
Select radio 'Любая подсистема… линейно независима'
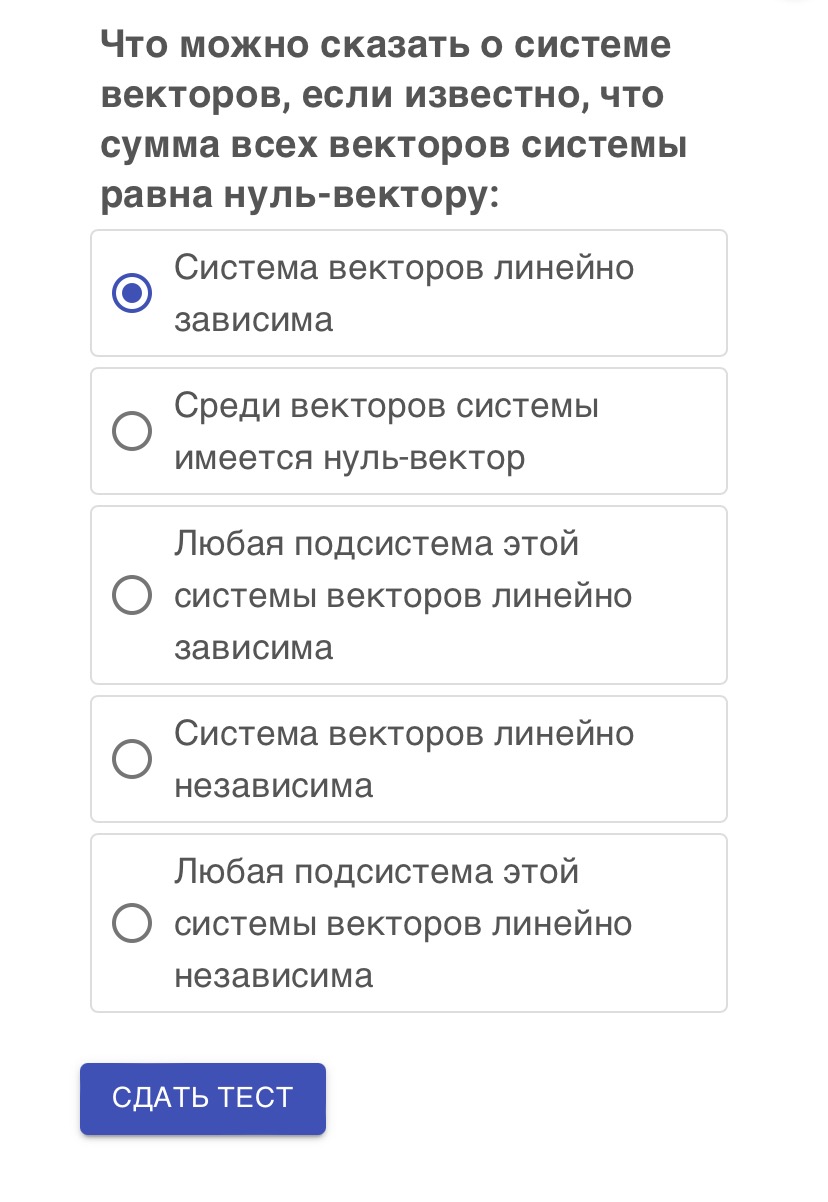(132, 923)
